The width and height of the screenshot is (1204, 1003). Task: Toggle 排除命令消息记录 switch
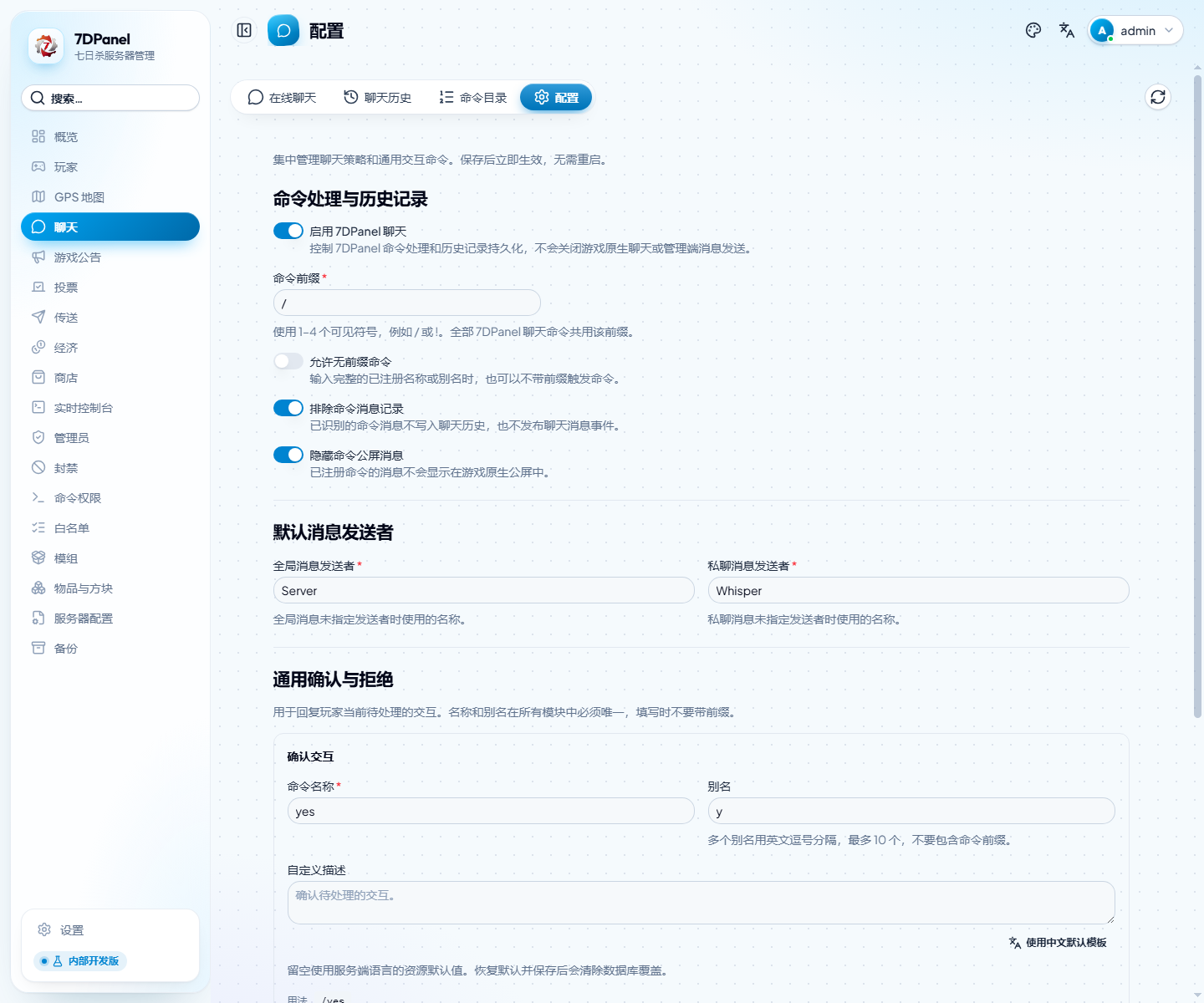point(288,408)
